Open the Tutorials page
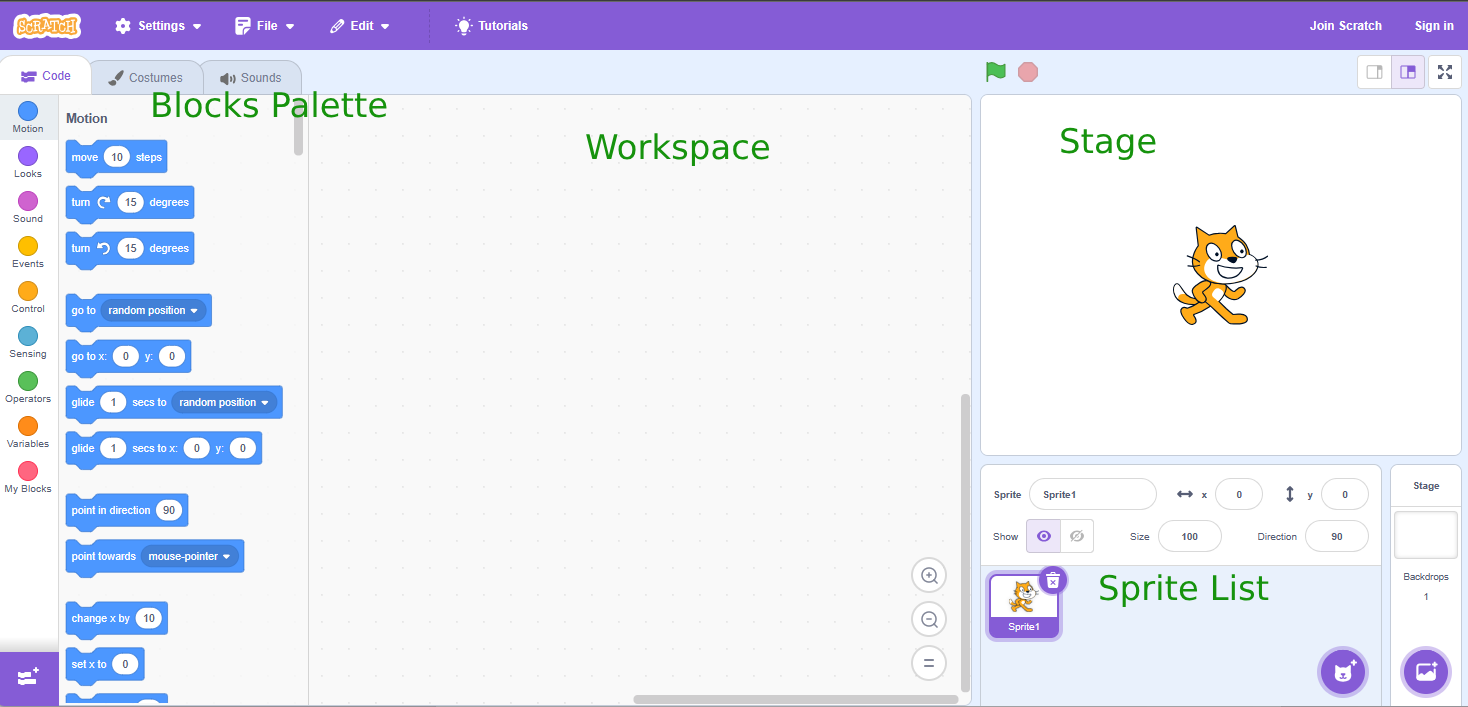The width and height of the screenshot is (1468, 707). (x=491, y=25)
